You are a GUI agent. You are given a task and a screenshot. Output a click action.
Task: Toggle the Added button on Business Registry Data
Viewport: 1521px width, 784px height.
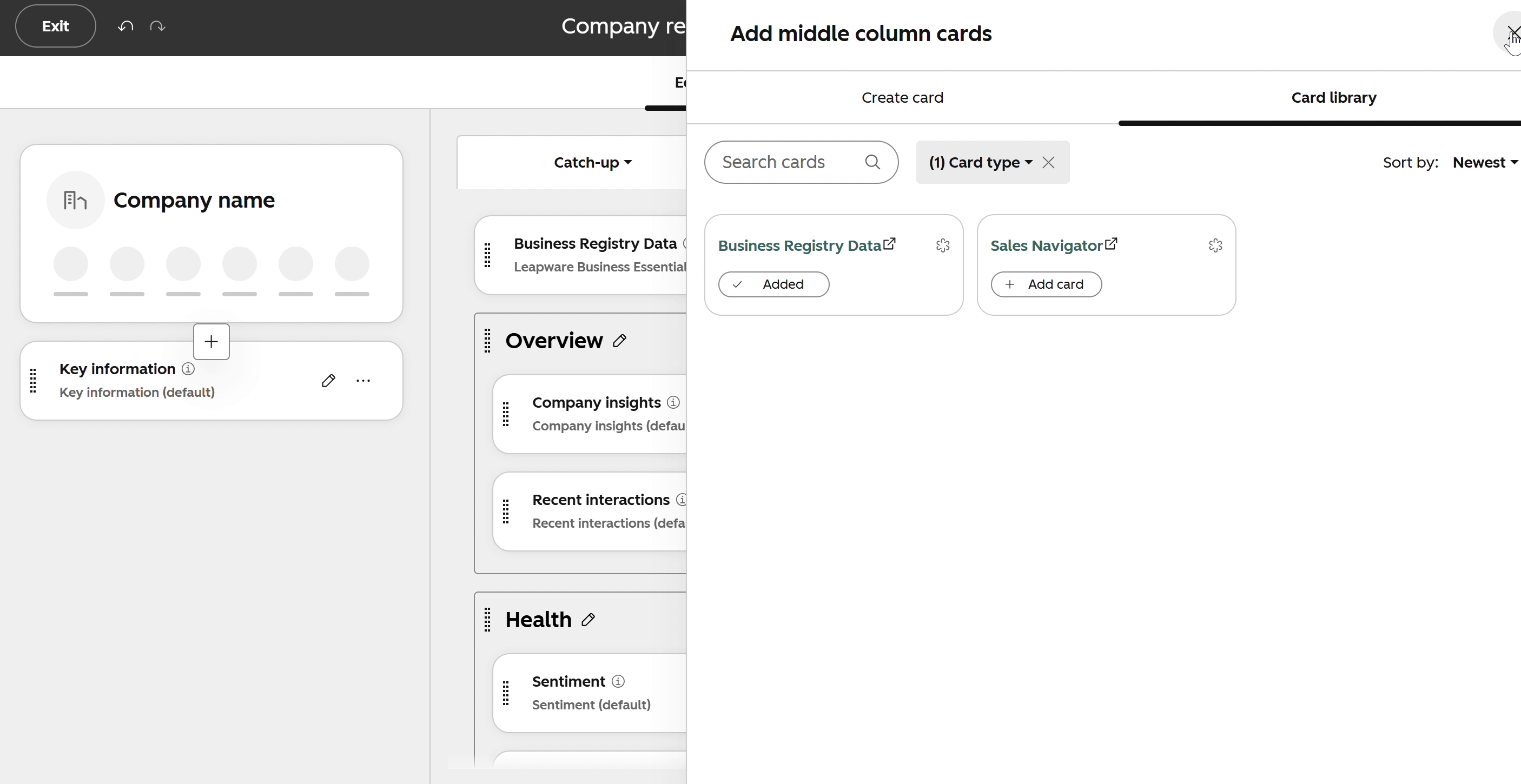tap(773, 284)
